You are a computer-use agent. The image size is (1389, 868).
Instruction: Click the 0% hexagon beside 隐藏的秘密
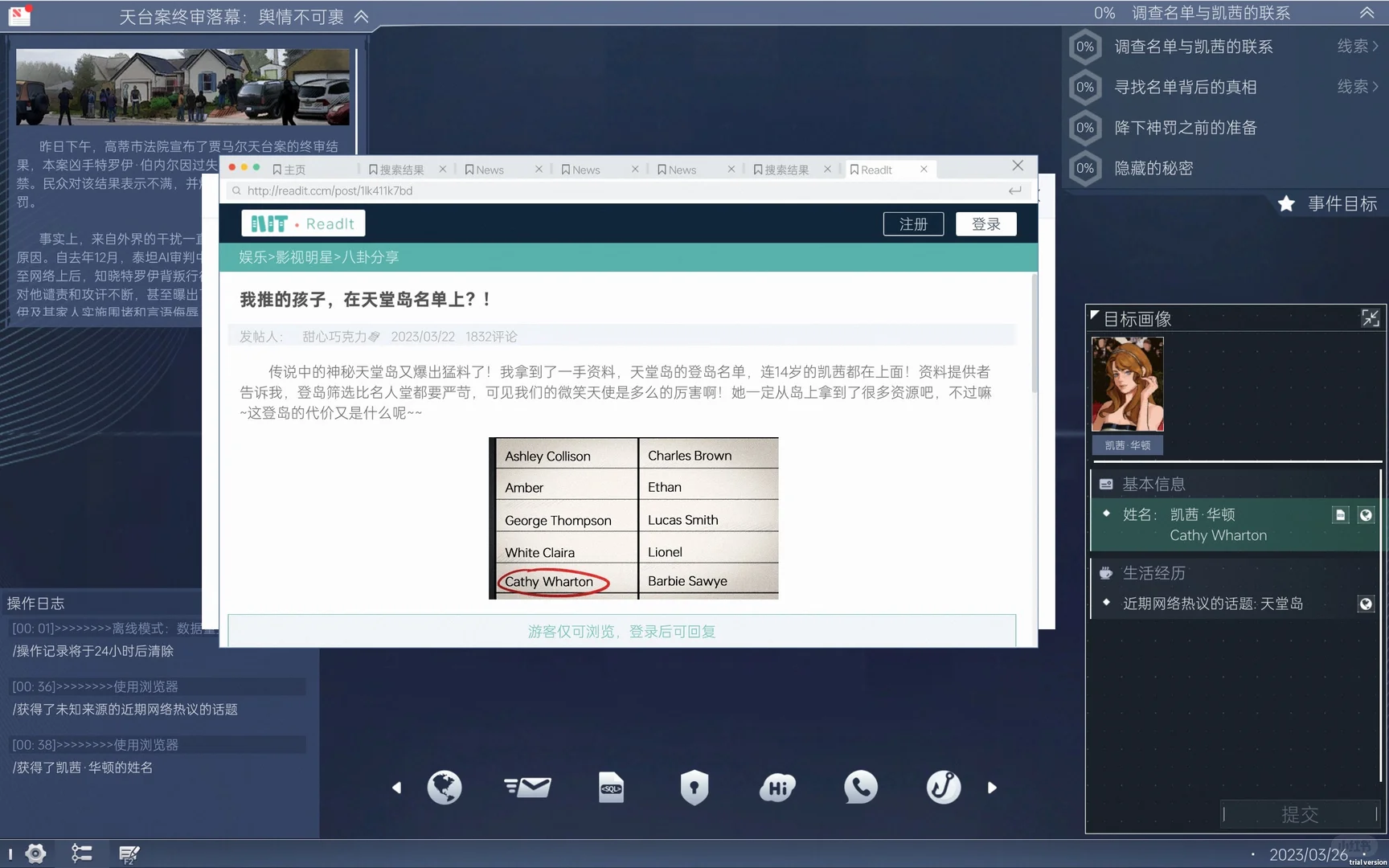tap(1085, 168)
